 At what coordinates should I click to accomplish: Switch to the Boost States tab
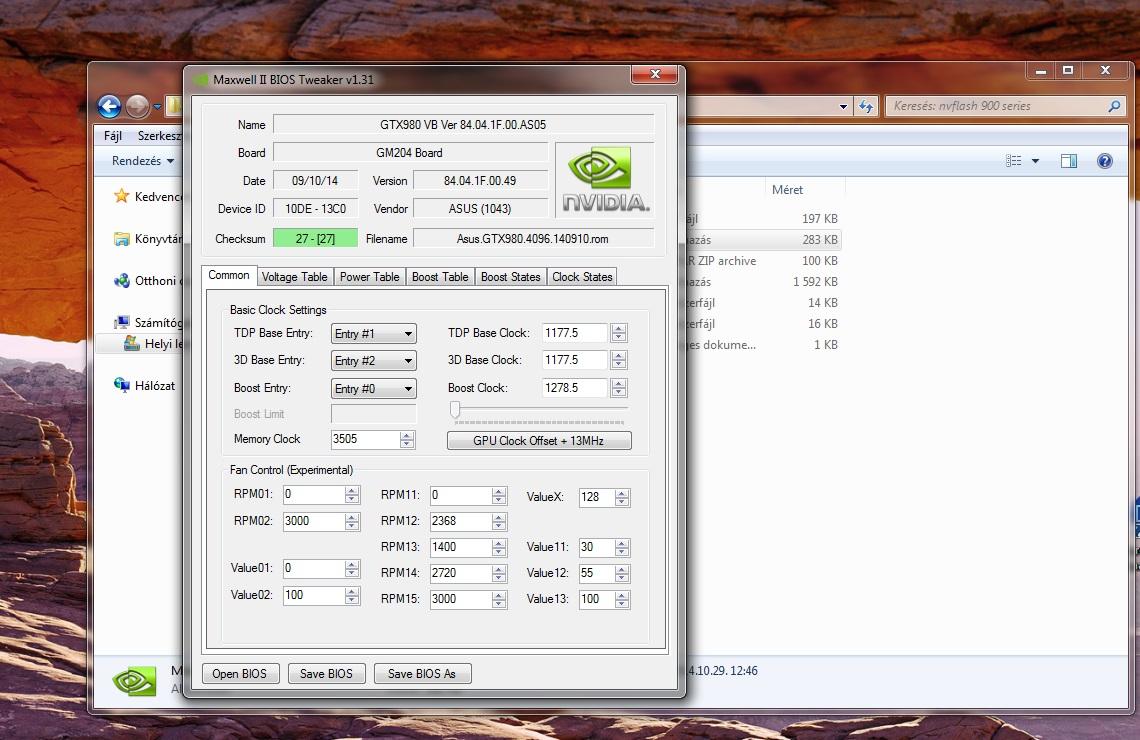tap(510, 276)
